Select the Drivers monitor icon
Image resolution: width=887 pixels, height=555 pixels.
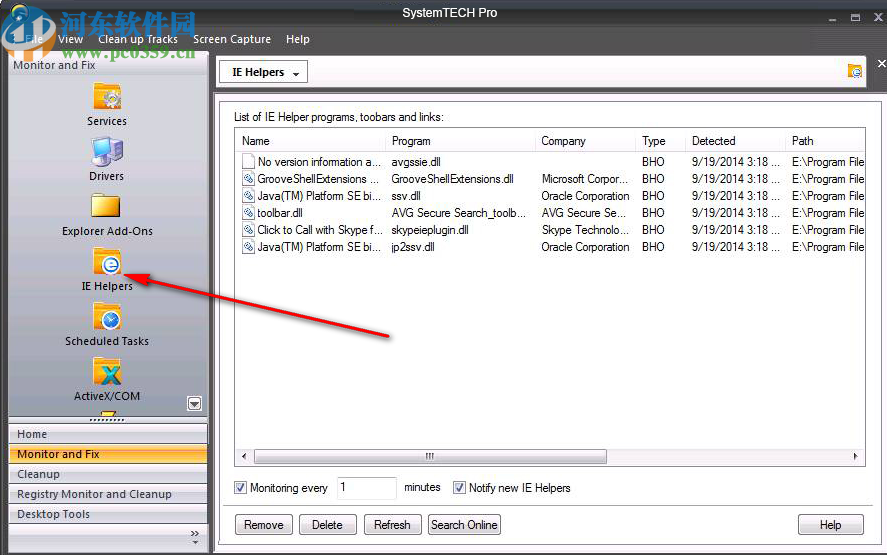click(x=106, y=152)
